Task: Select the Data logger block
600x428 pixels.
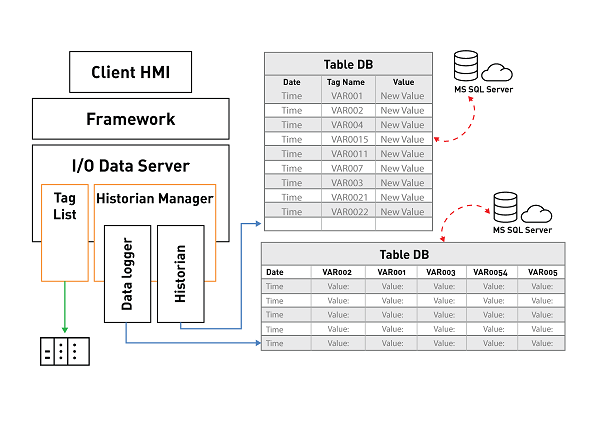Action: (127, 275)
